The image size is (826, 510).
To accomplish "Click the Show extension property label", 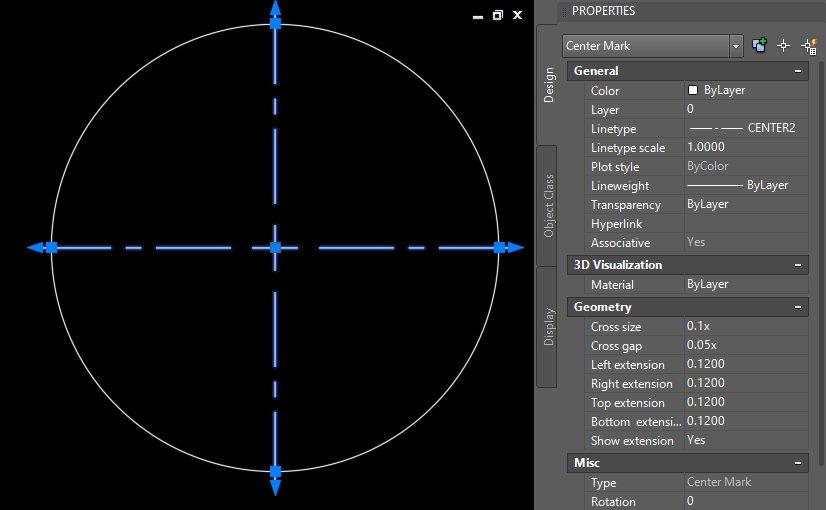I will coord(632,440).
